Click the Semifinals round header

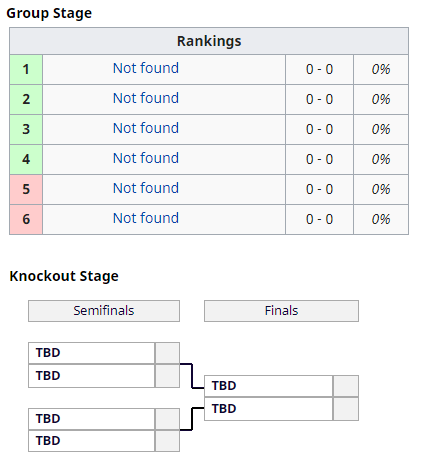tap(104, 311)
